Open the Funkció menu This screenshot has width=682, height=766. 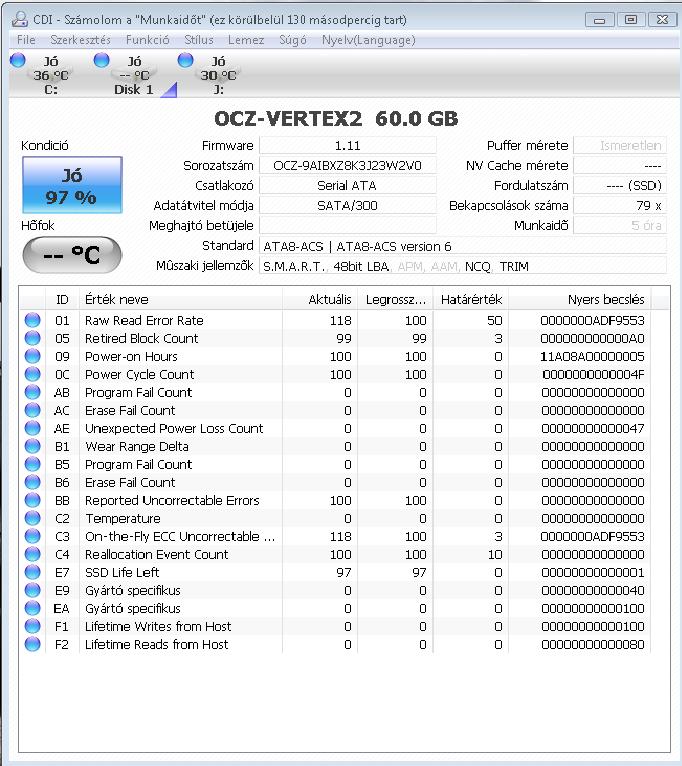[x=148, y=40]
